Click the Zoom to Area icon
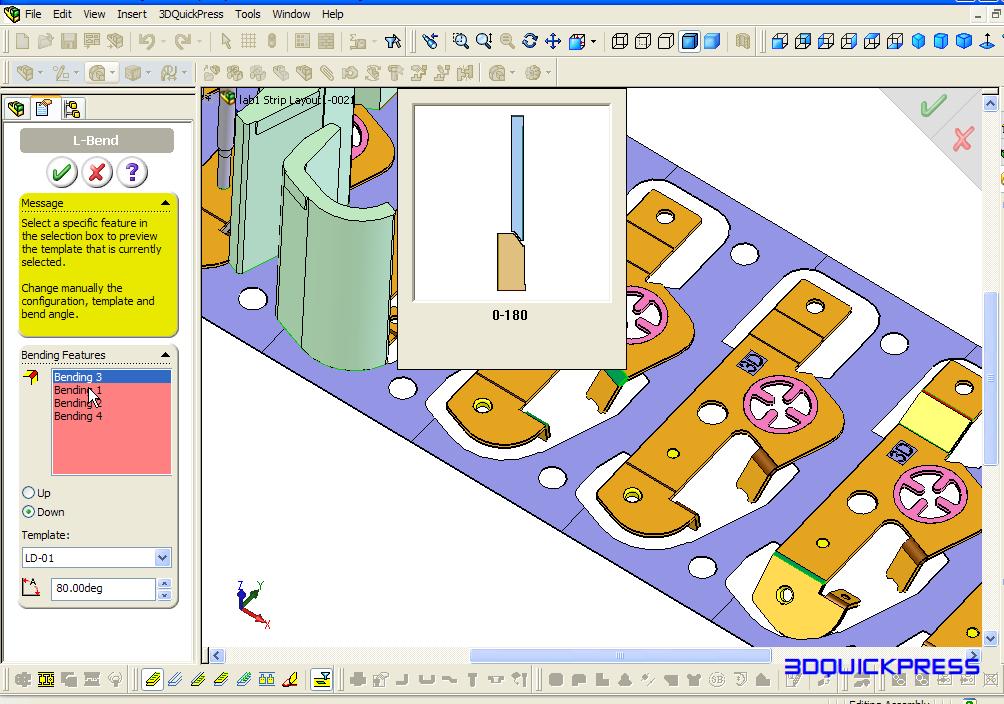 point(484,42)
